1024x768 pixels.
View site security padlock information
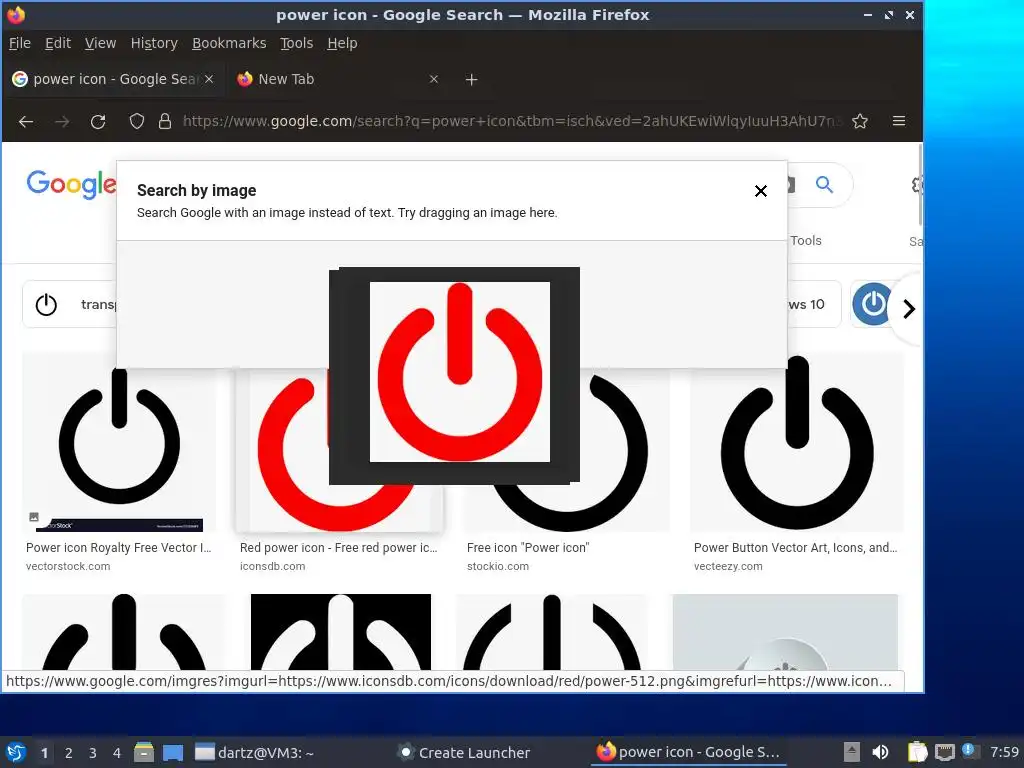[x=165, y=121]
